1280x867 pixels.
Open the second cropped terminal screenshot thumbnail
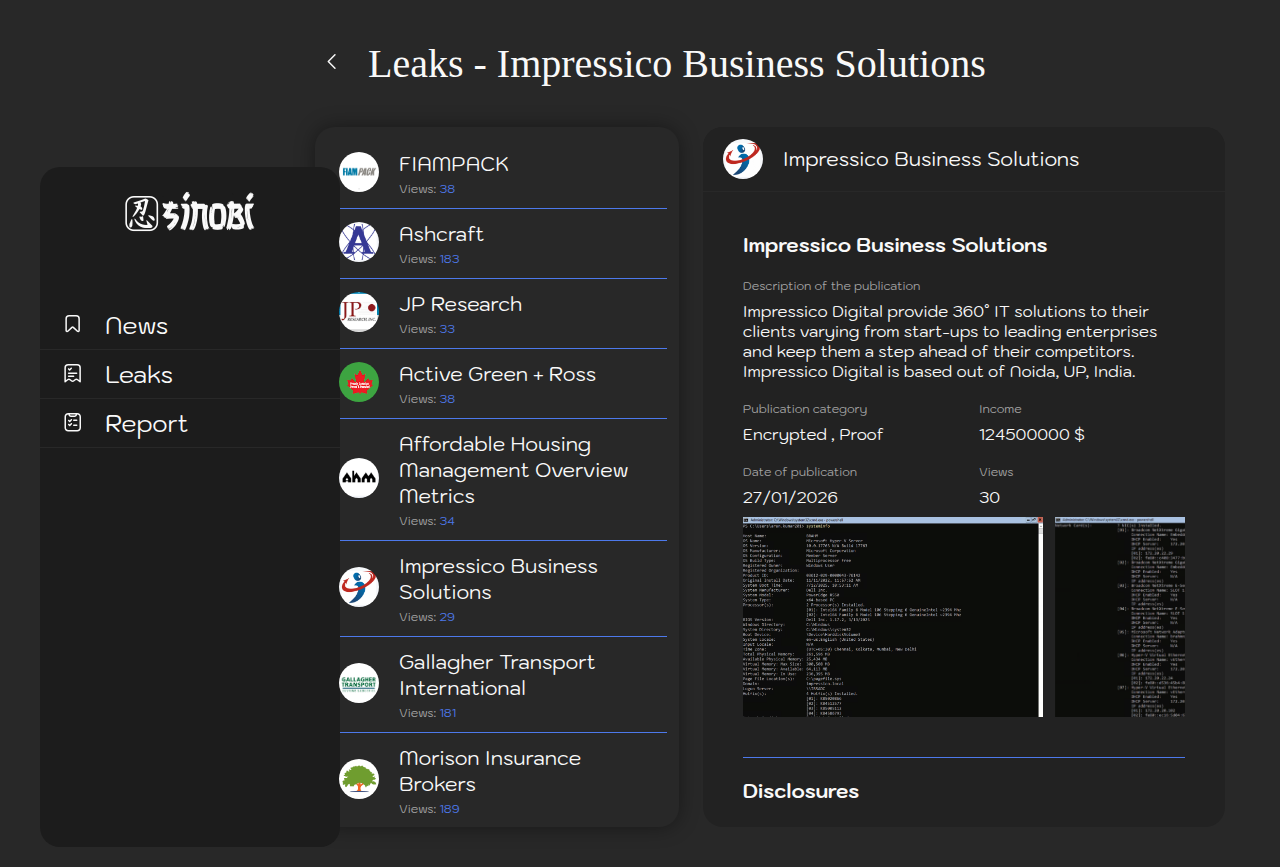[x=1120, y=616]
